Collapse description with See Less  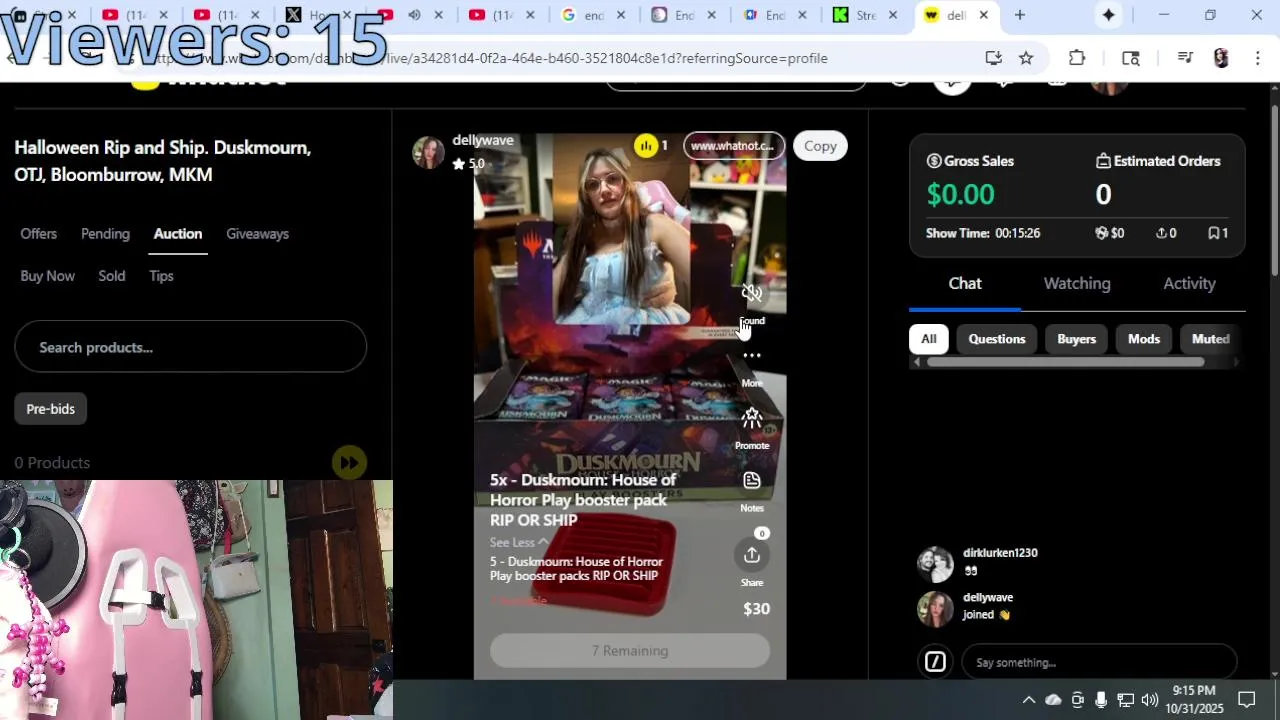click(518, 542)
